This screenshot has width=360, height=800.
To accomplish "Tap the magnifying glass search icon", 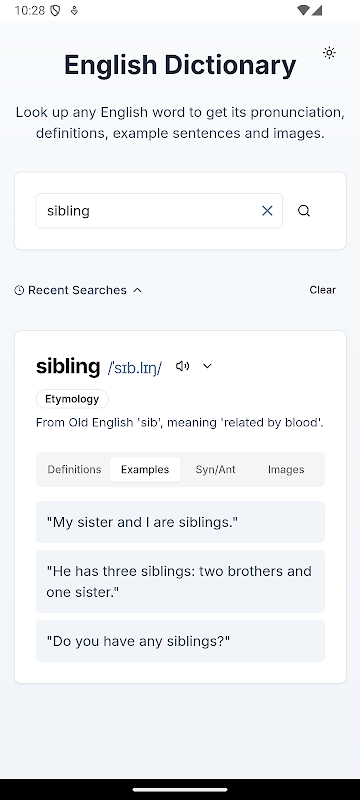I will coord(304,211).
